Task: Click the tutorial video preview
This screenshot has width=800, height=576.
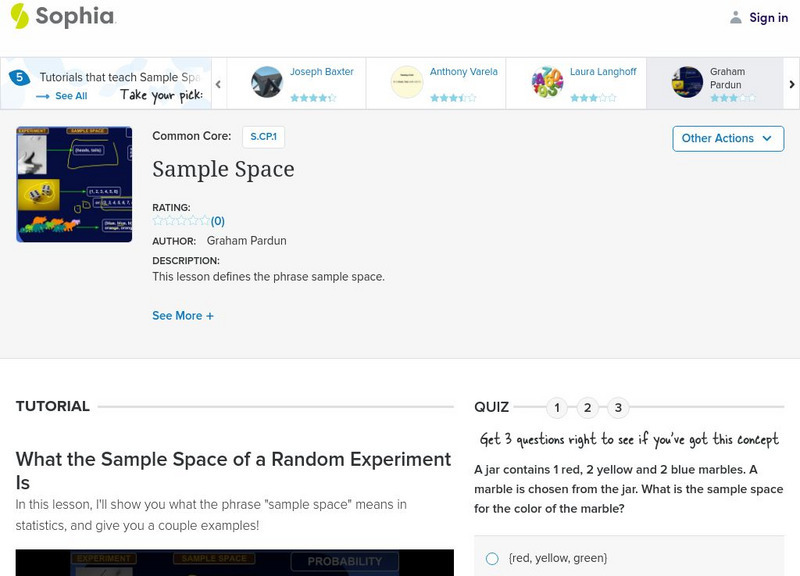Action: pos(235,562)
